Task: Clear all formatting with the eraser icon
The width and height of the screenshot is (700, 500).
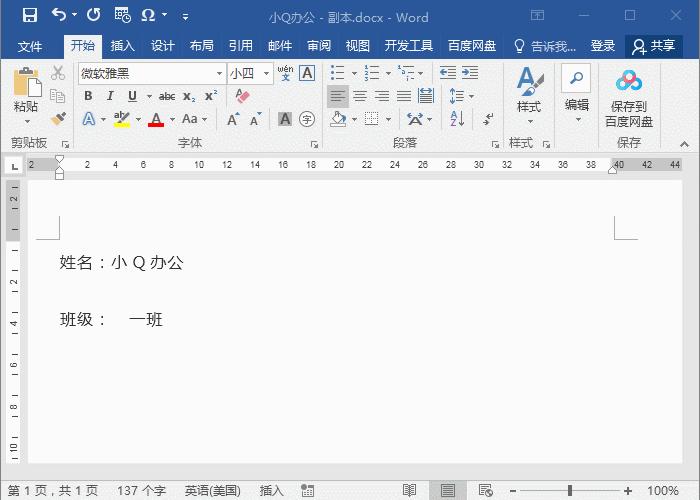Action: click(242, 96)
